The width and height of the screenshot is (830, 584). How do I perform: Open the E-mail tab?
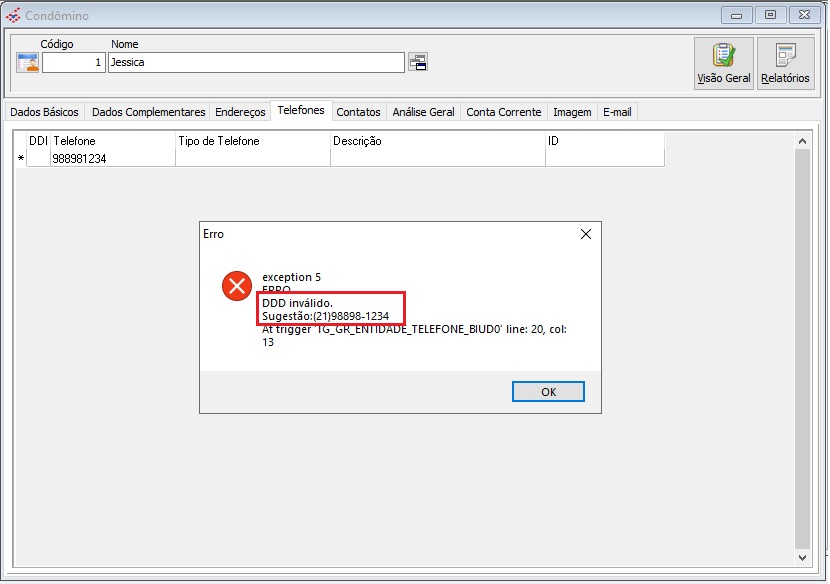point(617,112)
